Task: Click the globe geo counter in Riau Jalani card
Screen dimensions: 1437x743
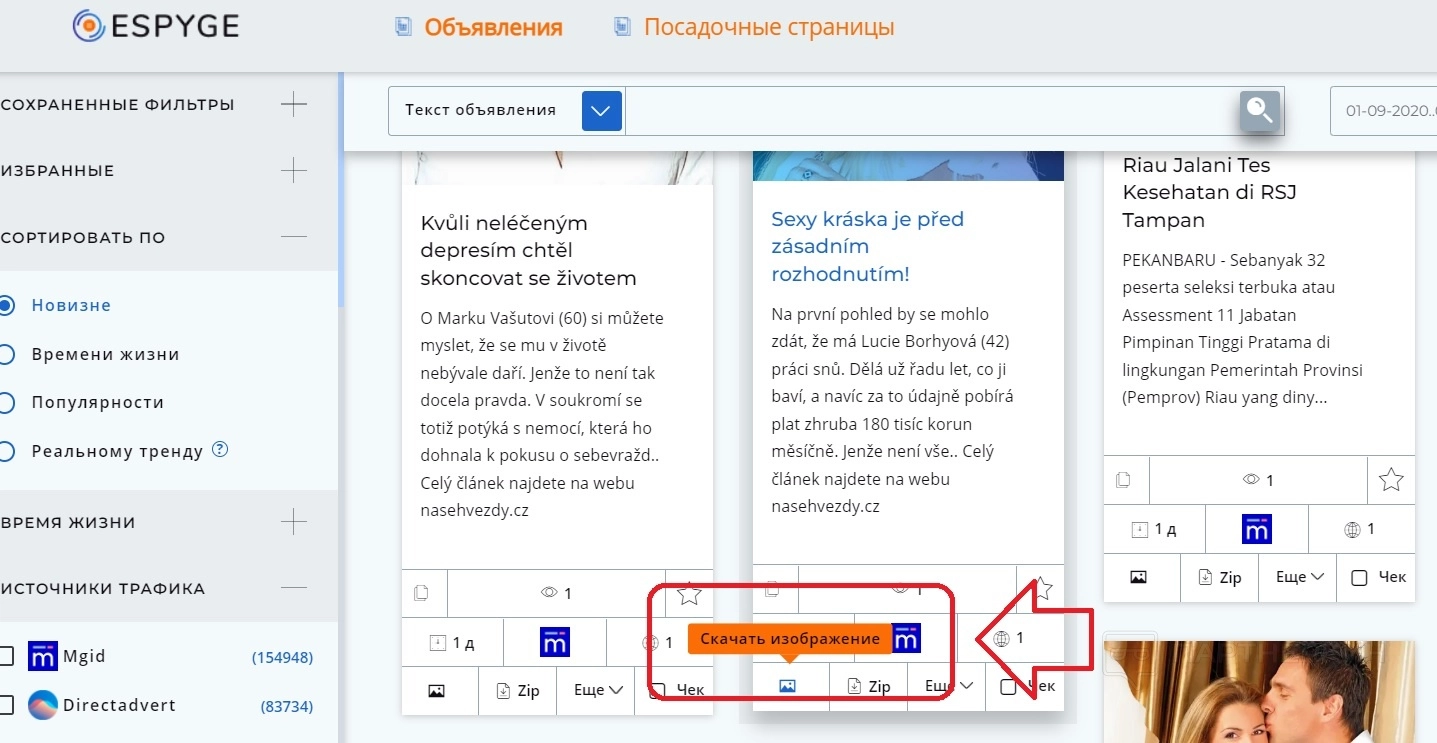Action: click(x=1359, y=529)
